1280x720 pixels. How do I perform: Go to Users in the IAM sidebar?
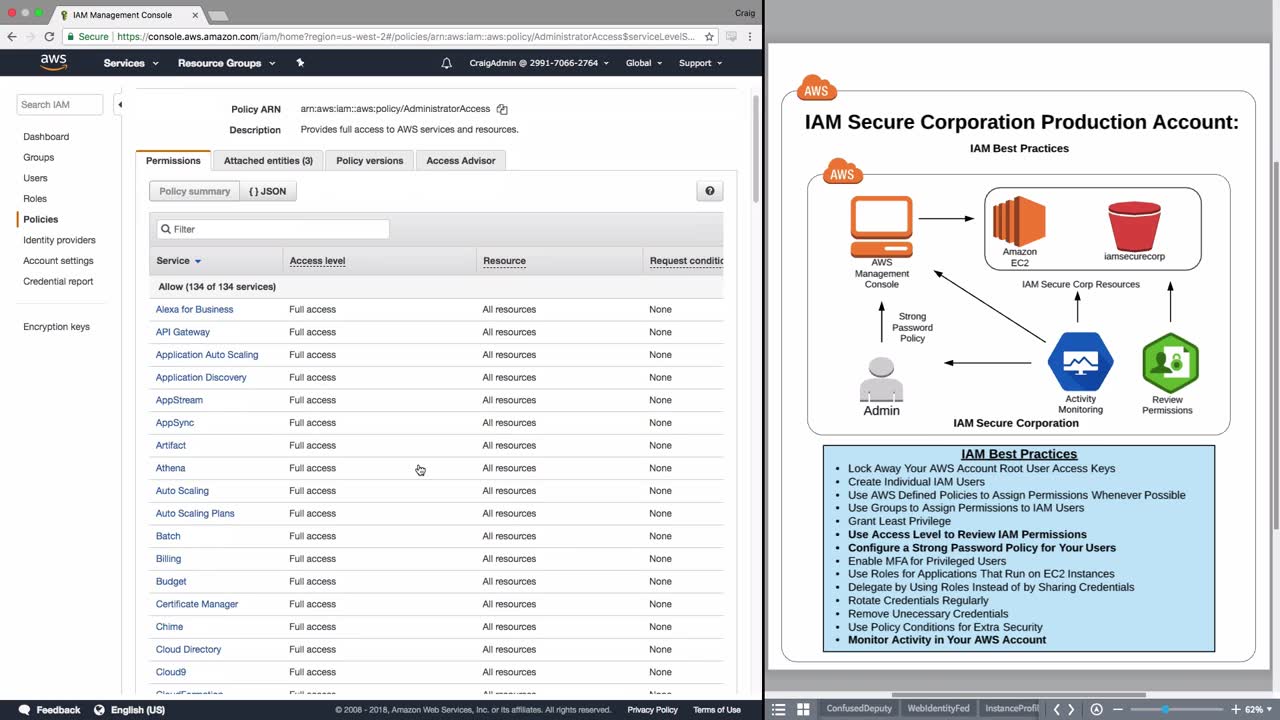pos(35,178)
